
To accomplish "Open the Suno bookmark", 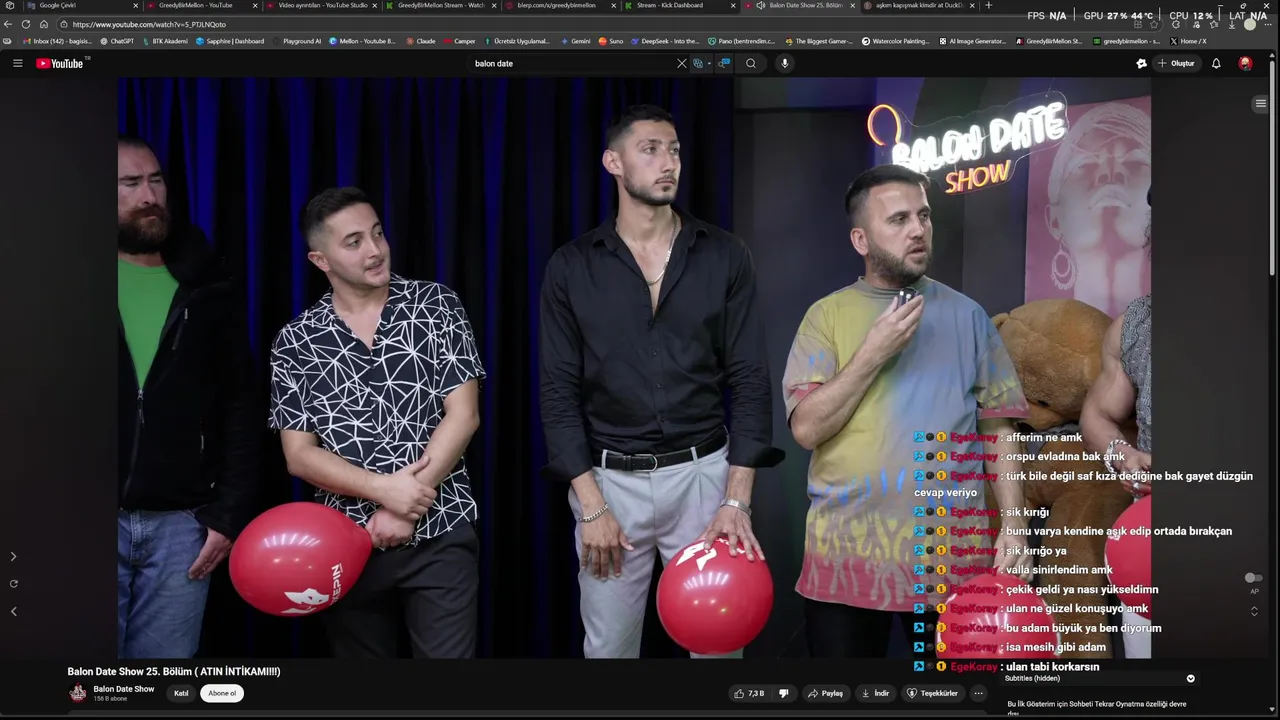I will point(611,41).
